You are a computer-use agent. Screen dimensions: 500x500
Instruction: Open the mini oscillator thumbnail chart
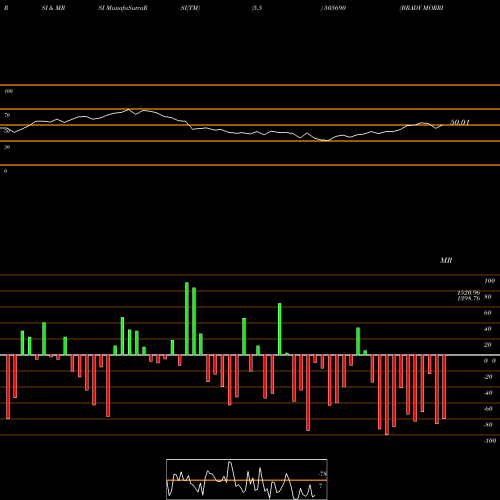tap(247, 479)
